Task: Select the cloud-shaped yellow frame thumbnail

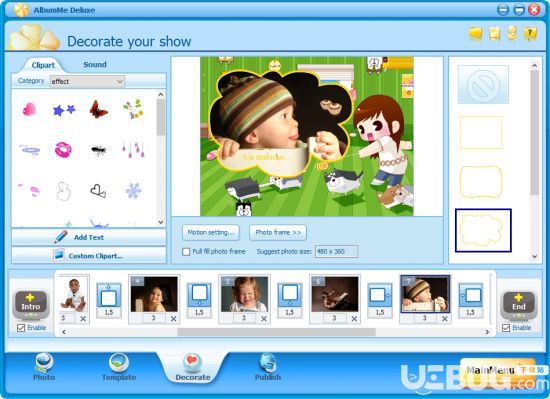Action: click(x=483, y=230)
